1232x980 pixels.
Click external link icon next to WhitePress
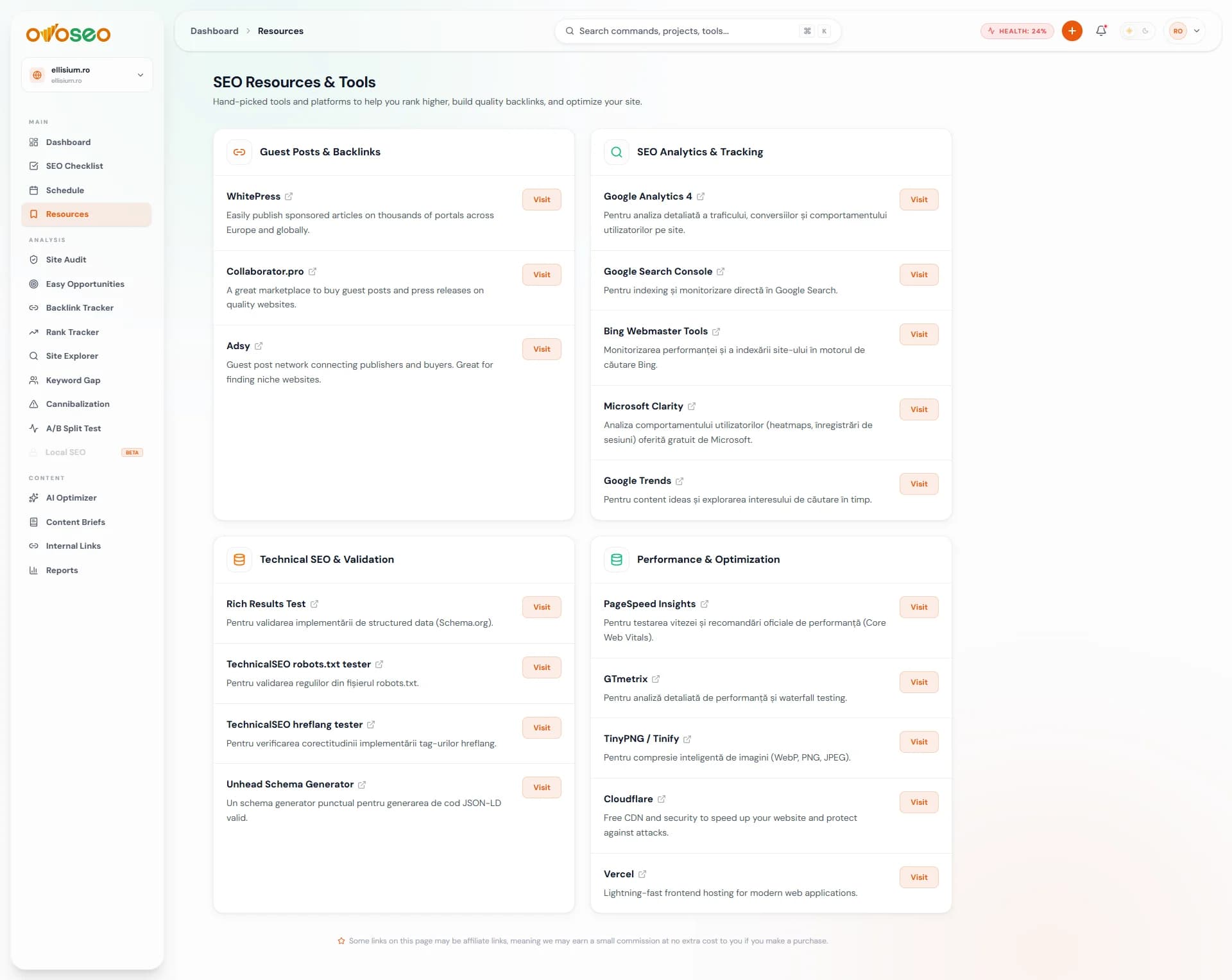click(x=289, y=196)
